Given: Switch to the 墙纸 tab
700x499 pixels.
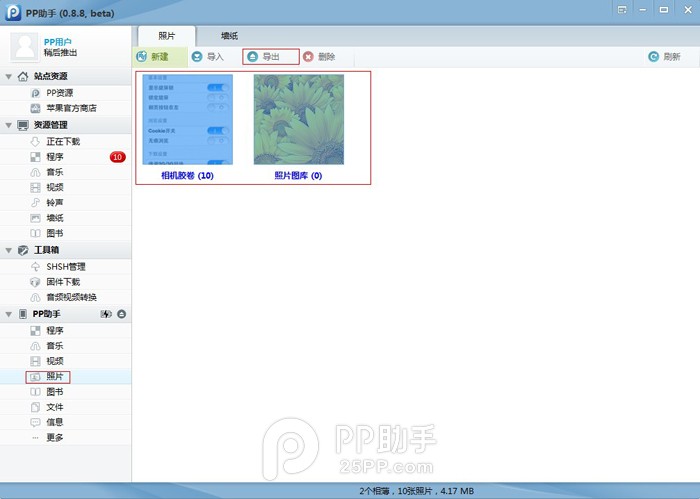Looking at the screenshot, I should pyautogui.click(x=229, y=36).
